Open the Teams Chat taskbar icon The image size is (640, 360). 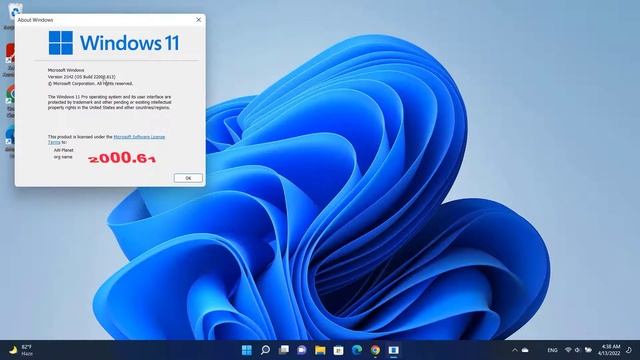coord(302,350)
